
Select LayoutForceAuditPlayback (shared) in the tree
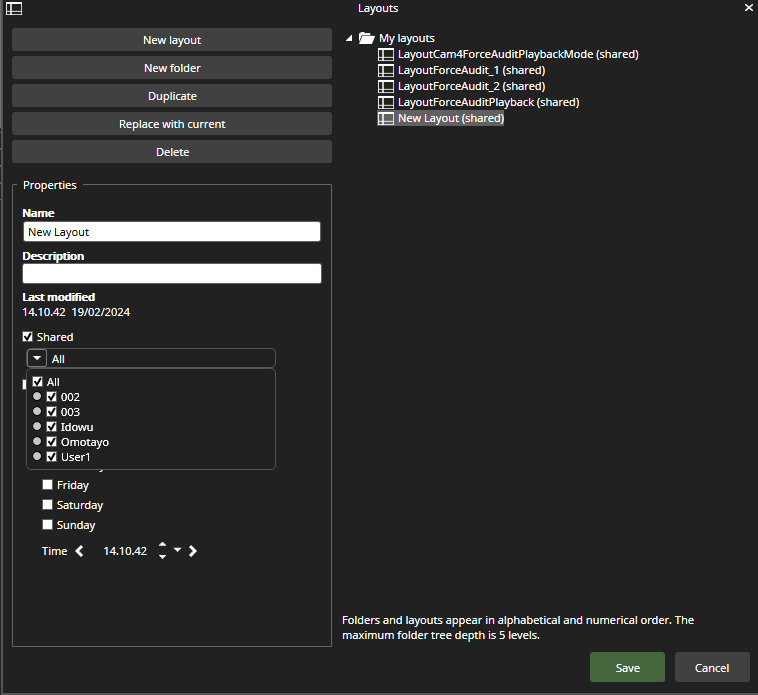coord(488,102)
